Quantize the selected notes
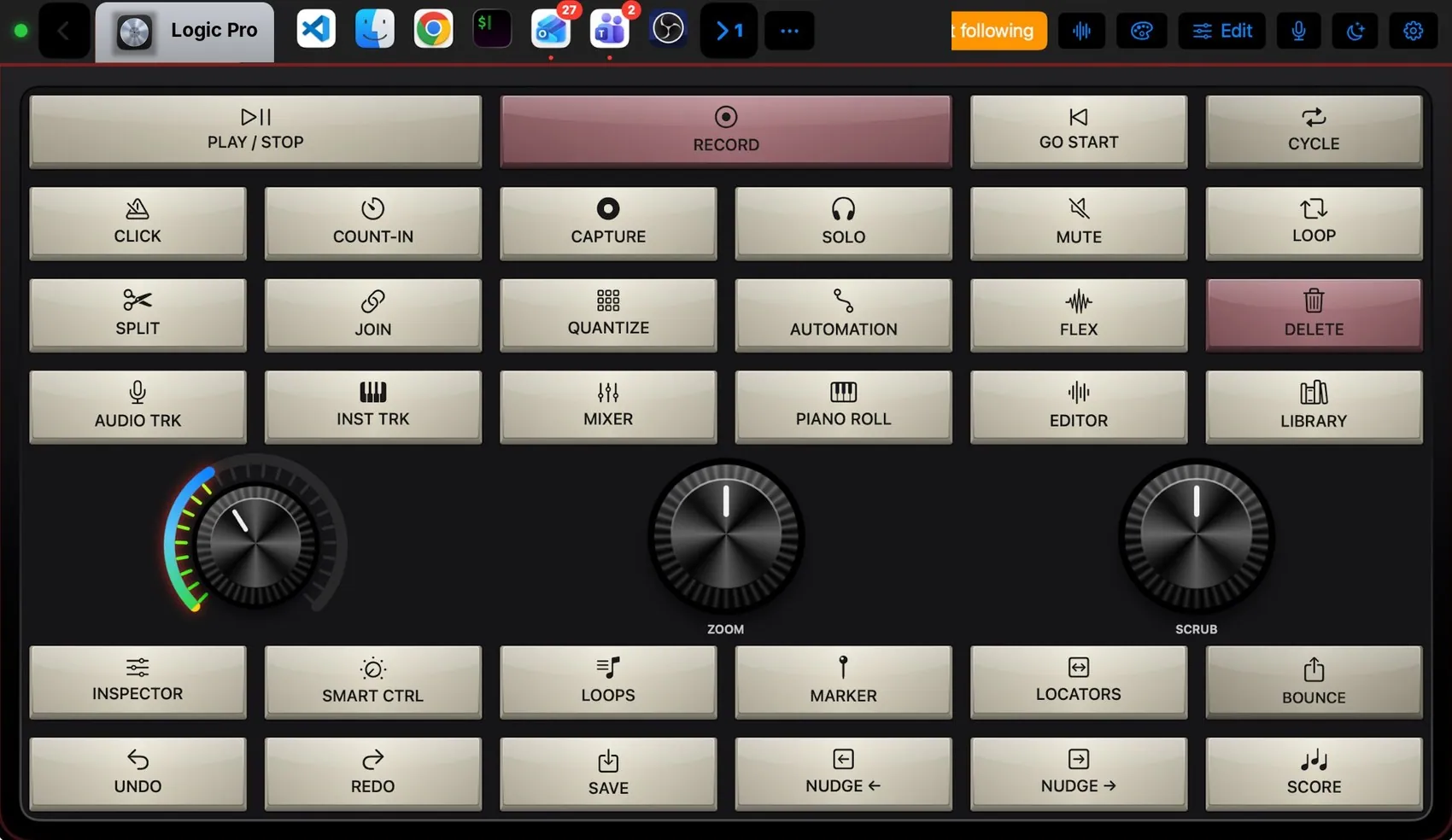The height and width of the screenshot is (840, 1452). click(608, 315)
